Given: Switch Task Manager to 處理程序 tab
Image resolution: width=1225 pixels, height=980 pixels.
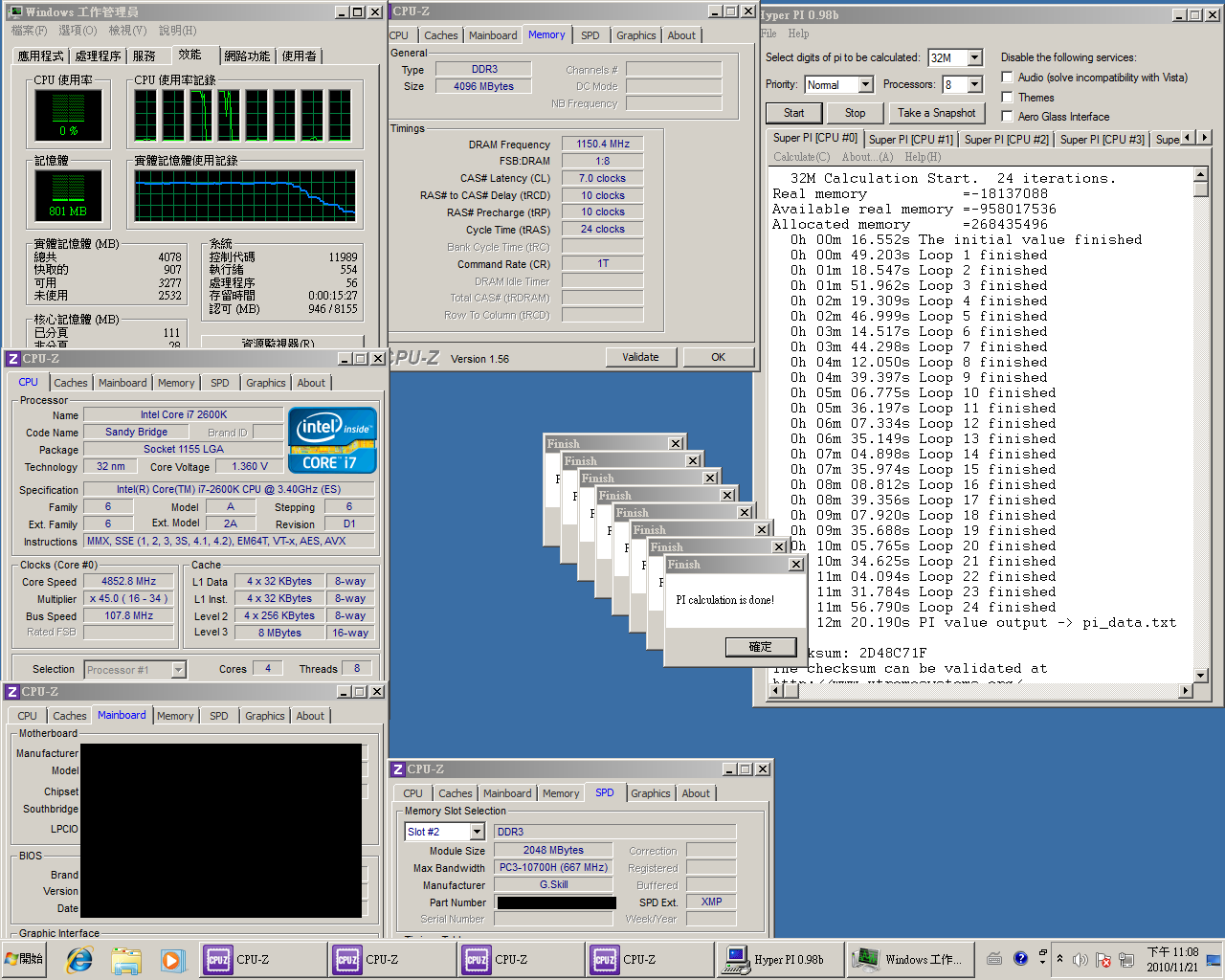Looking at the screenshot, I should coord(98,56).
